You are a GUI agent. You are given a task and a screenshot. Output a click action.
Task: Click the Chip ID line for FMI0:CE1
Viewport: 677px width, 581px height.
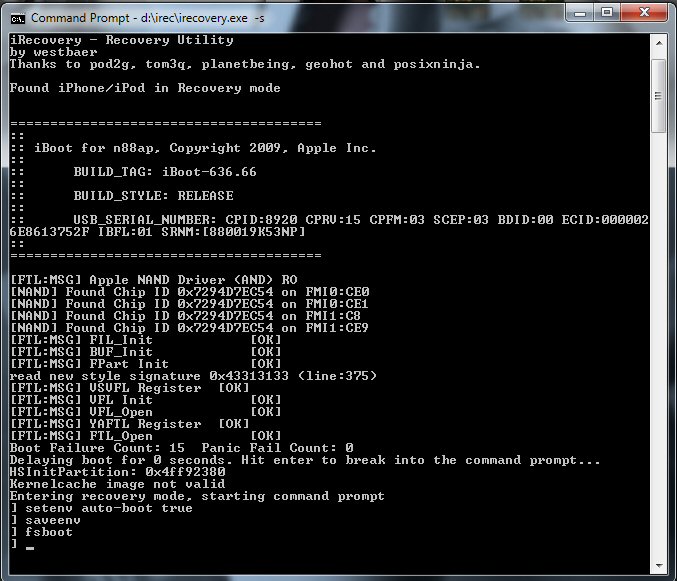(x=190, y=304)
